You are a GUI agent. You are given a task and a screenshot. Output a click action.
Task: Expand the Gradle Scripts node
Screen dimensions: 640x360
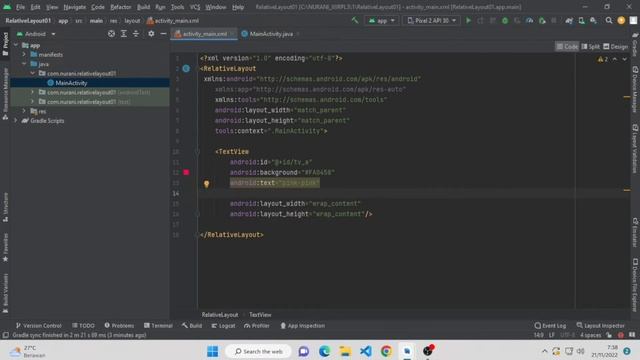pyautogui.click(x=16, y=120)
